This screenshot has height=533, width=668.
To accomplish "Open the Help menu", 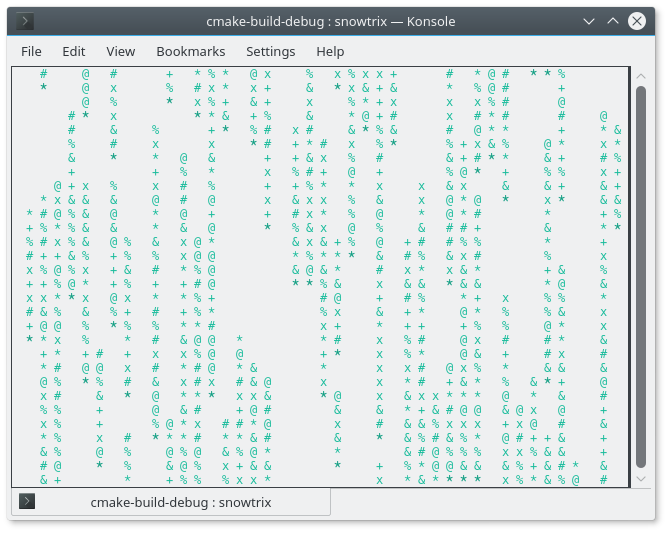I will pyautogui.click(x=330, y=52).
